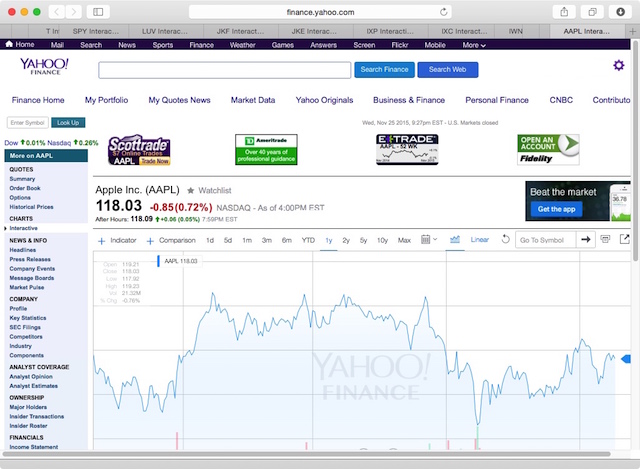This screenshot has width=640, height=469.
Task: Click the chart print icon
Action: click(x=605, y=239)
